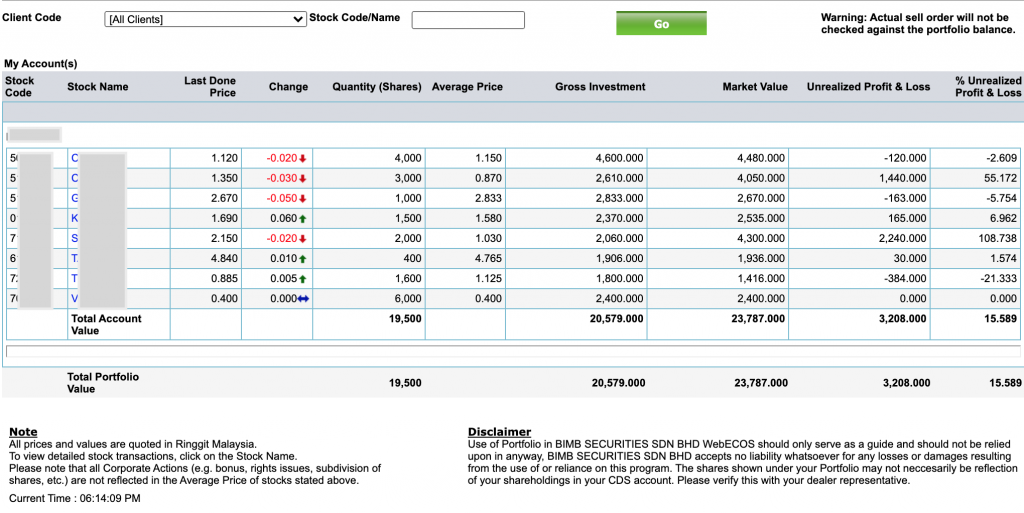
Task: Select unrealized profit 2,240.000
Action: click(x=902, y=239)
